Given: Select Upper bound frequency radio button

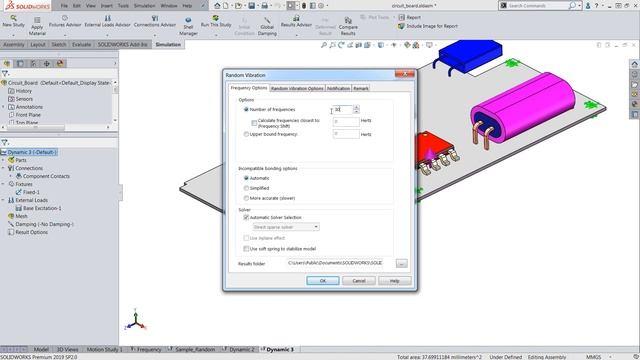Looking at the screenshot, I should pos(246,134).
